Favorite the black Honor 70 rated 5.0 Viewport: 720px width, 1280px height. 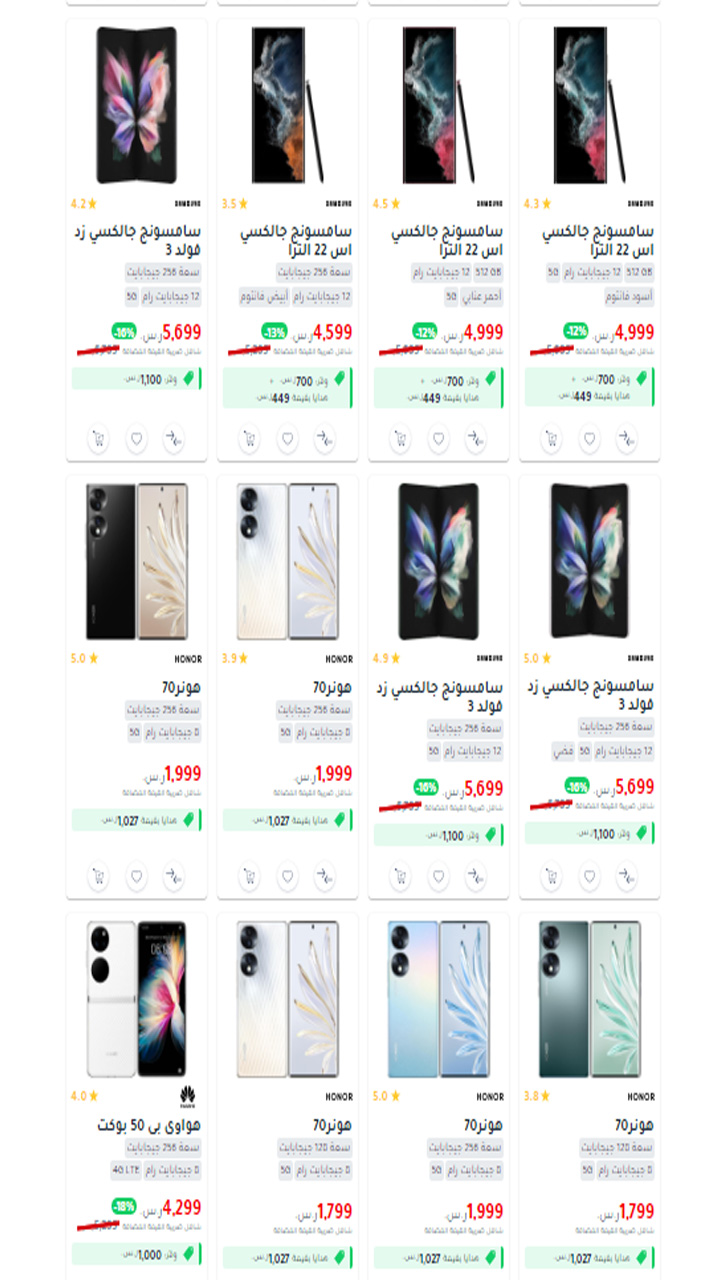point(136,877)
